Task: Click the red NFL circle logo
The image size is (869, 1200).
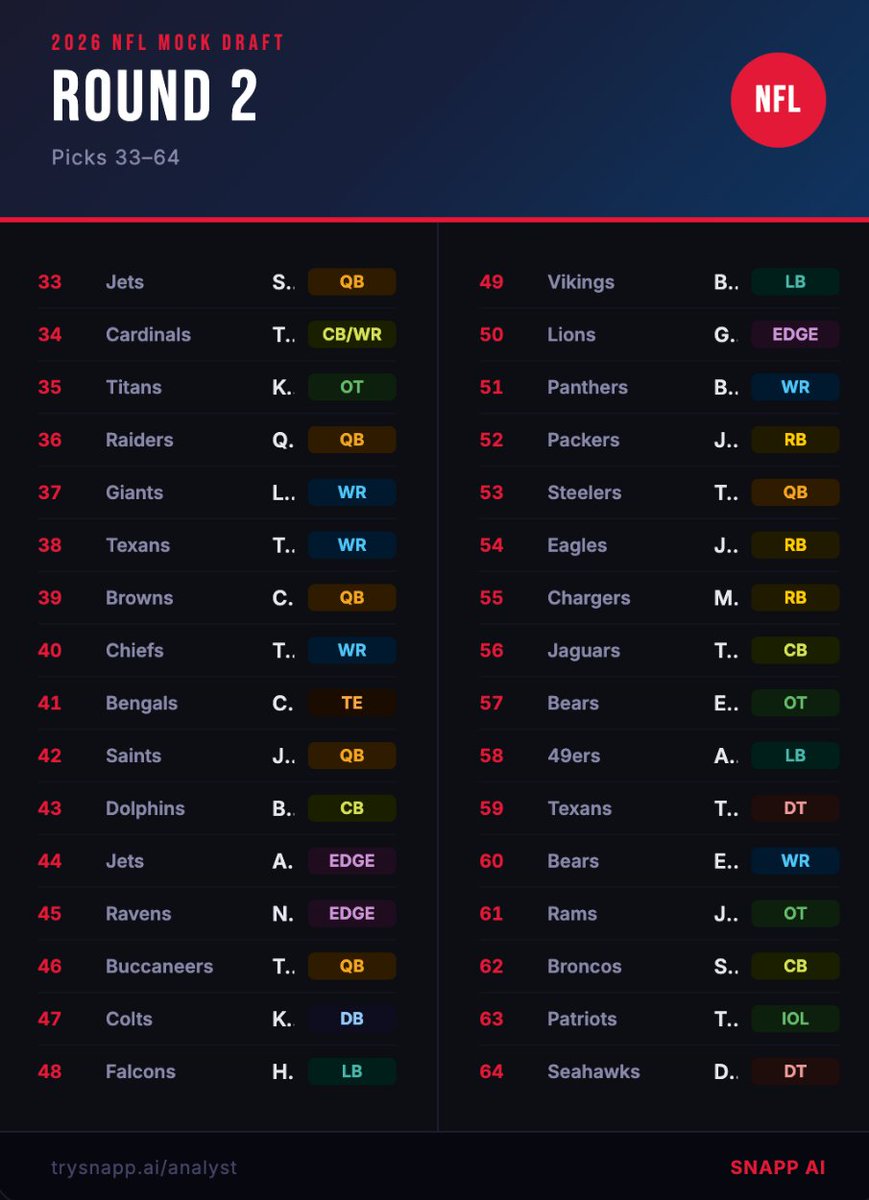Action: point(778,100)
